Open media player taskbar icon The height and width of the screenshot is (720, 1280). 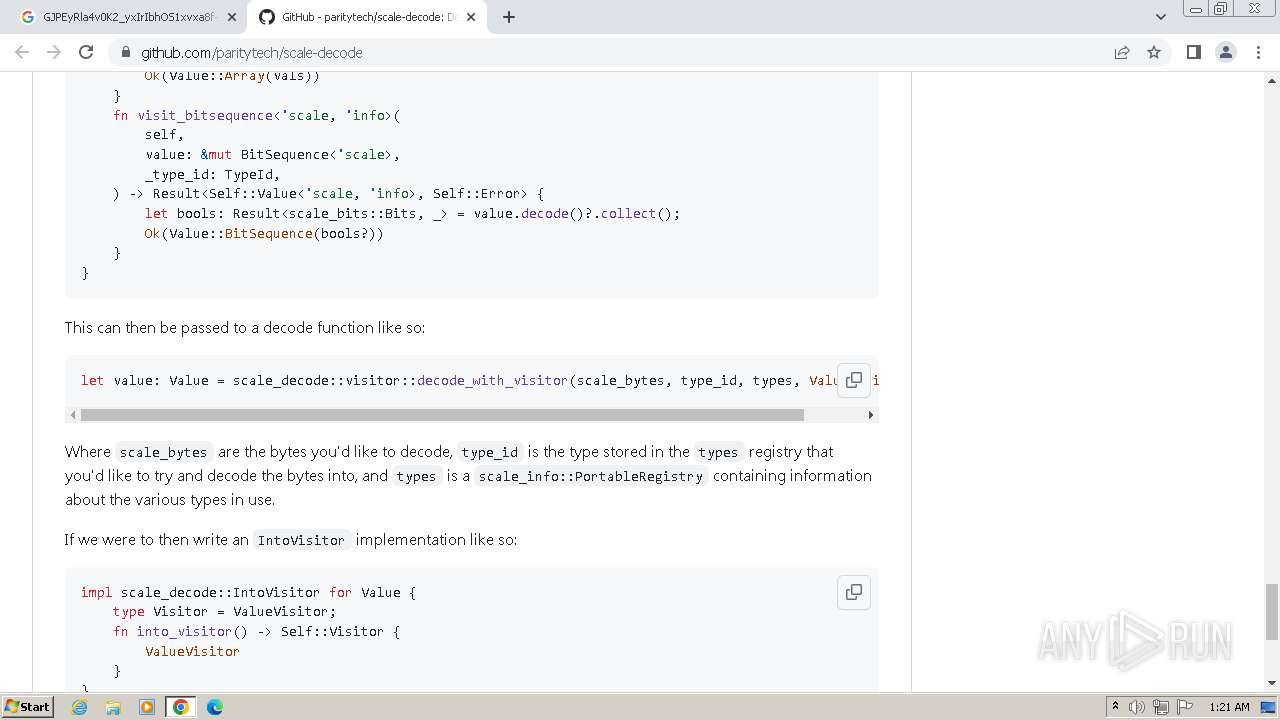click(x=147, y=707)
